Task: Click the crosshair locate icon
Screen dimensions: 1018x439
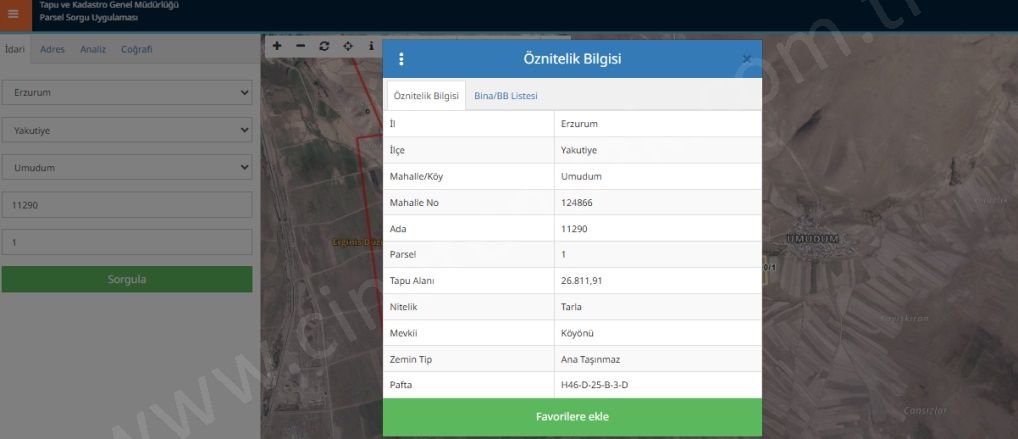Action: tap(348, 46)
